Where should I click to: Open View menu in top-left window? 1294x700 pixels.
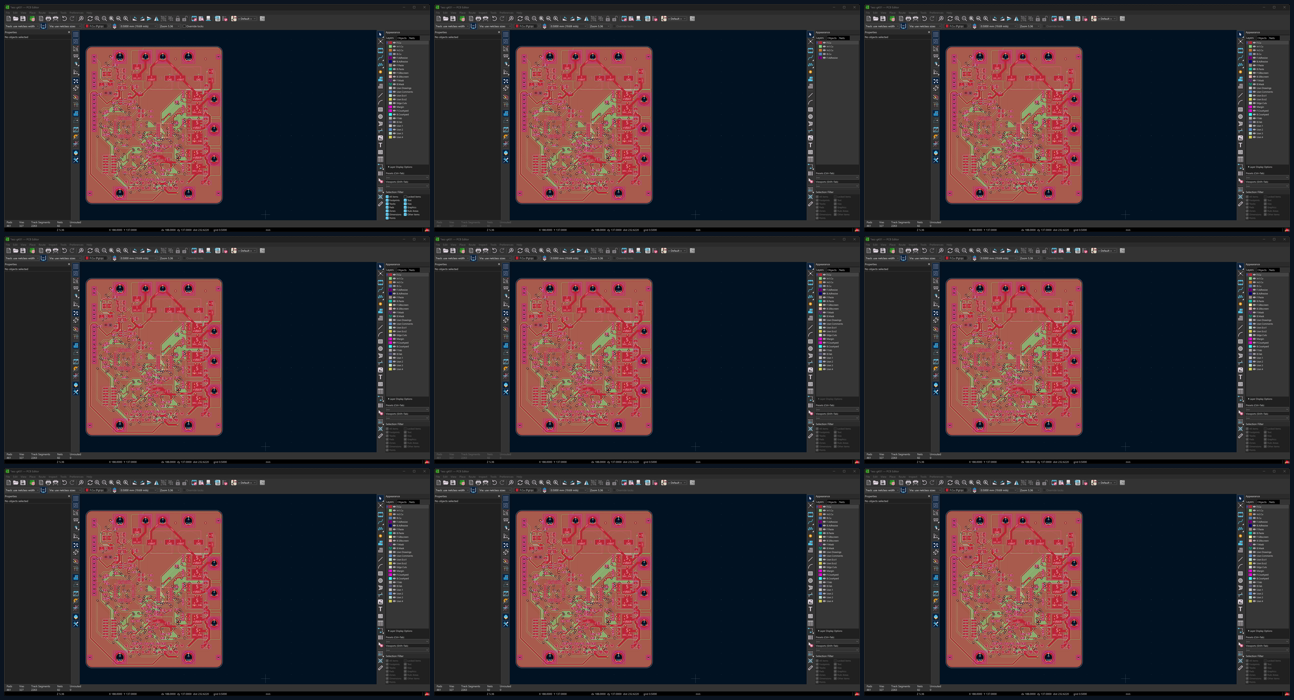point(23,13)
